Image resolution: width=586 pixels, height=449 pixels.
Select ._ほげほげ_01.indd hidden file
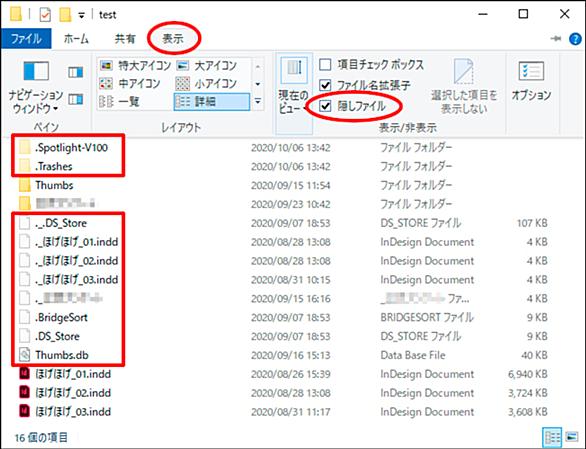click(x=77, y=242)
